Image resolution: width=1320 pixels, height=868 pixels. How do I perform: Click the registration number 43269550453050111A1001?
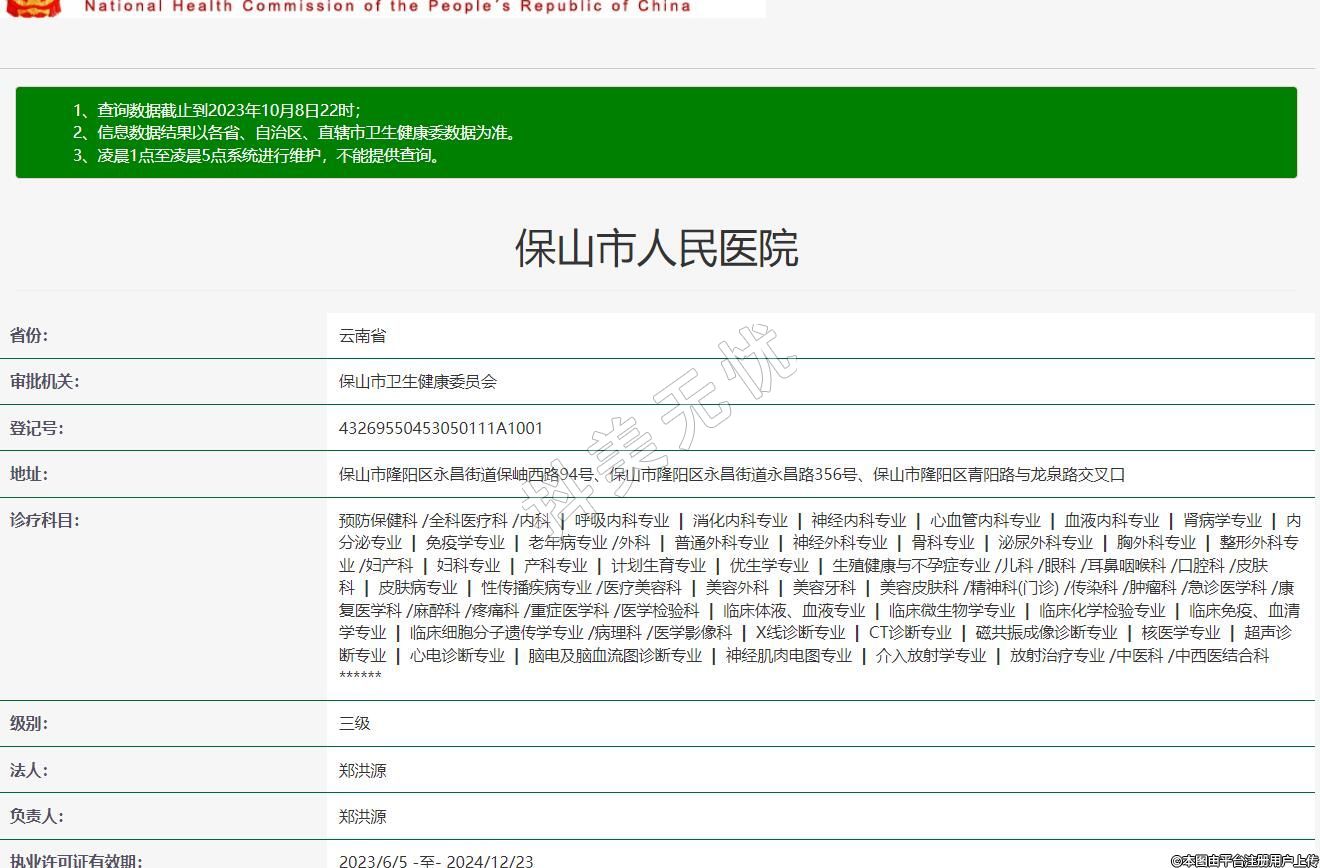pyautogui.click(x=441, y=428)
